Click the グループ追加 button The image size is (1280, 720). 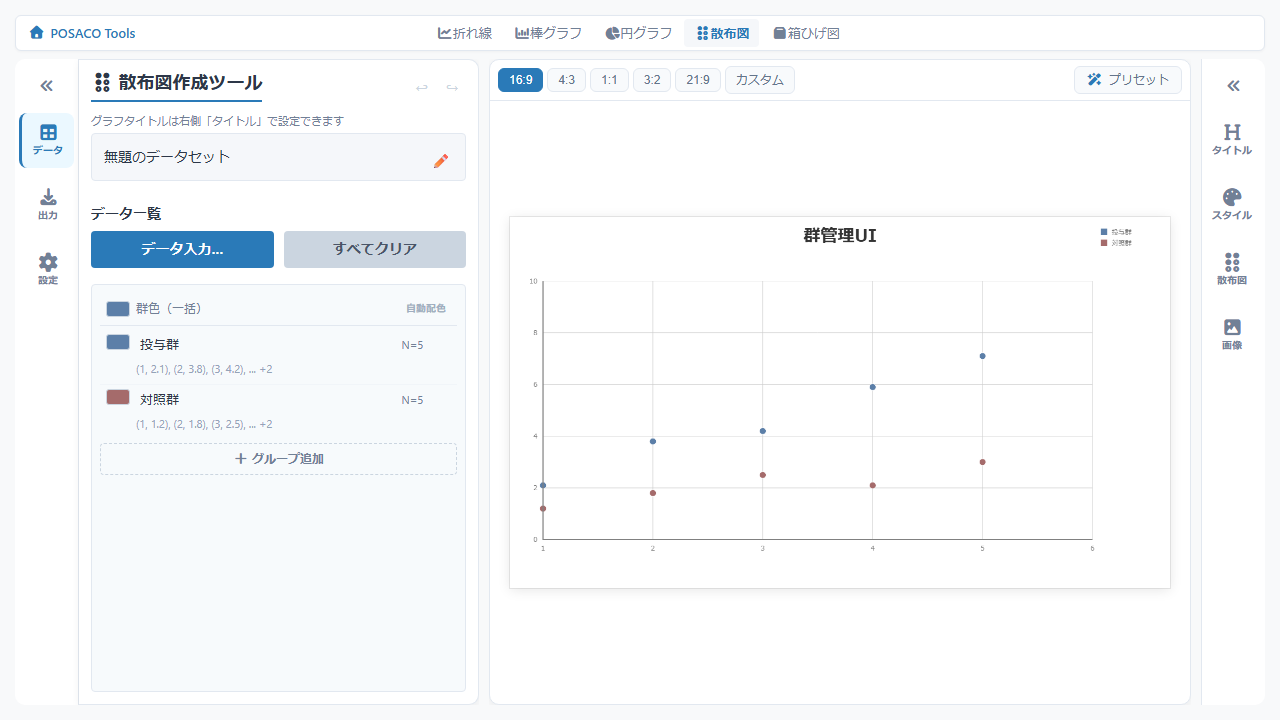(278, 459)
